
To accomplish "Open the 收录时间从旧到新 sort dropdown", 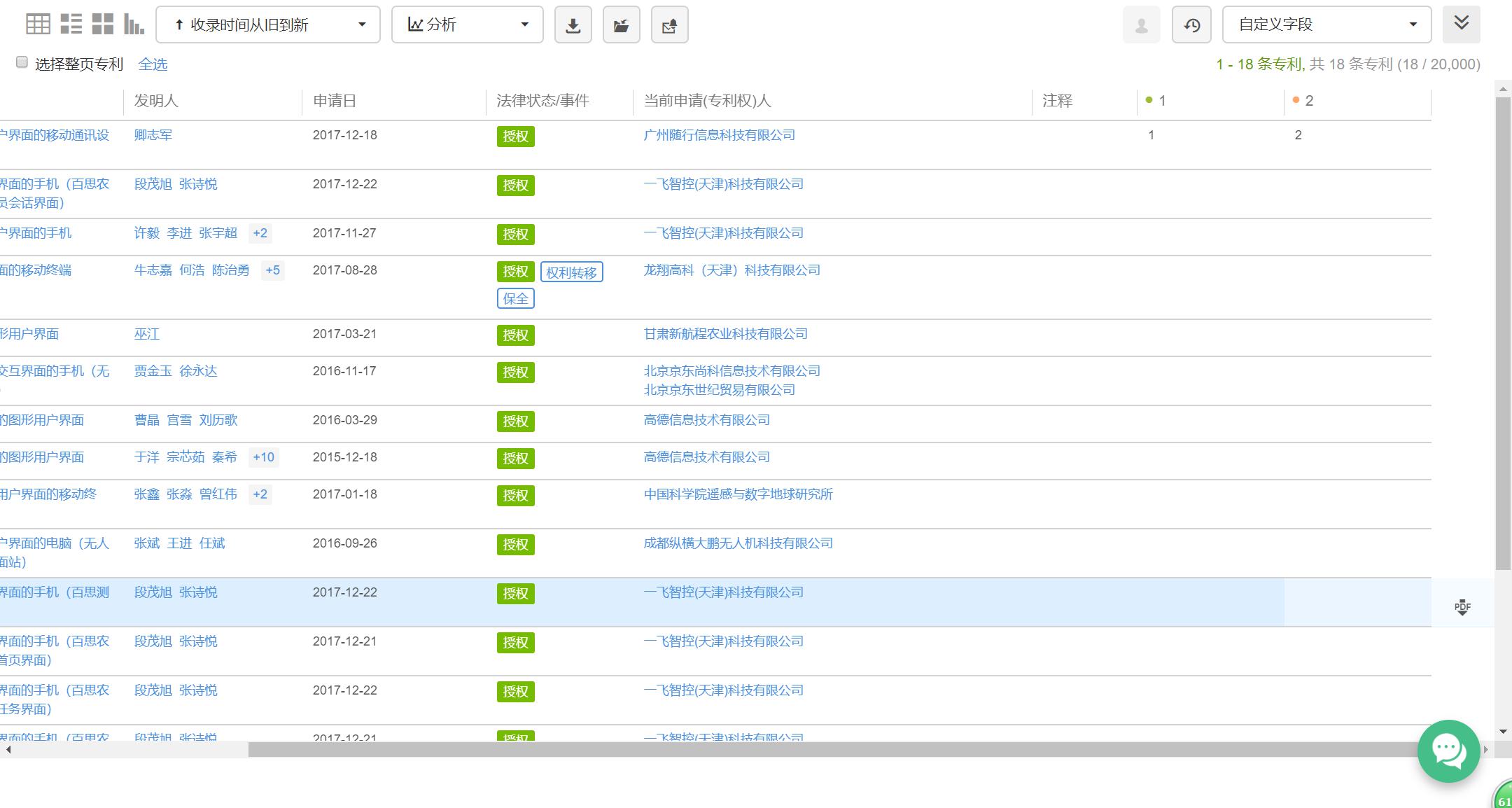I will click(x=267, y=25).
